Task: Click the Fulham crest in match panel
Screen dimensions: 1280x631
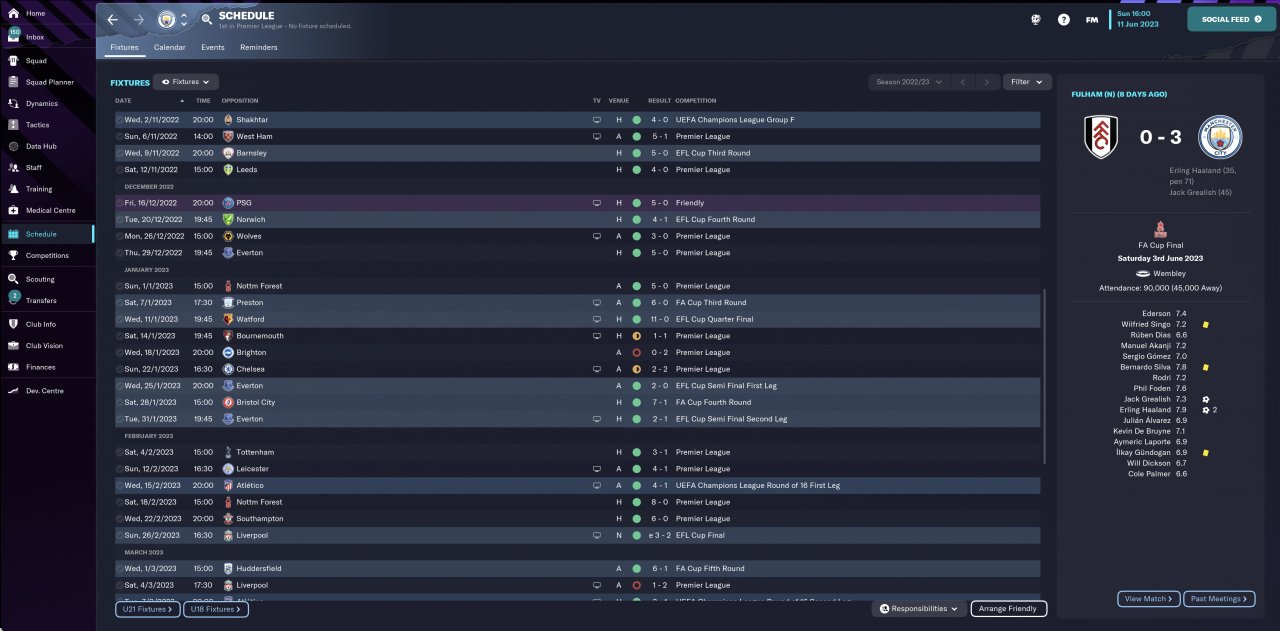Action: 1101,138
